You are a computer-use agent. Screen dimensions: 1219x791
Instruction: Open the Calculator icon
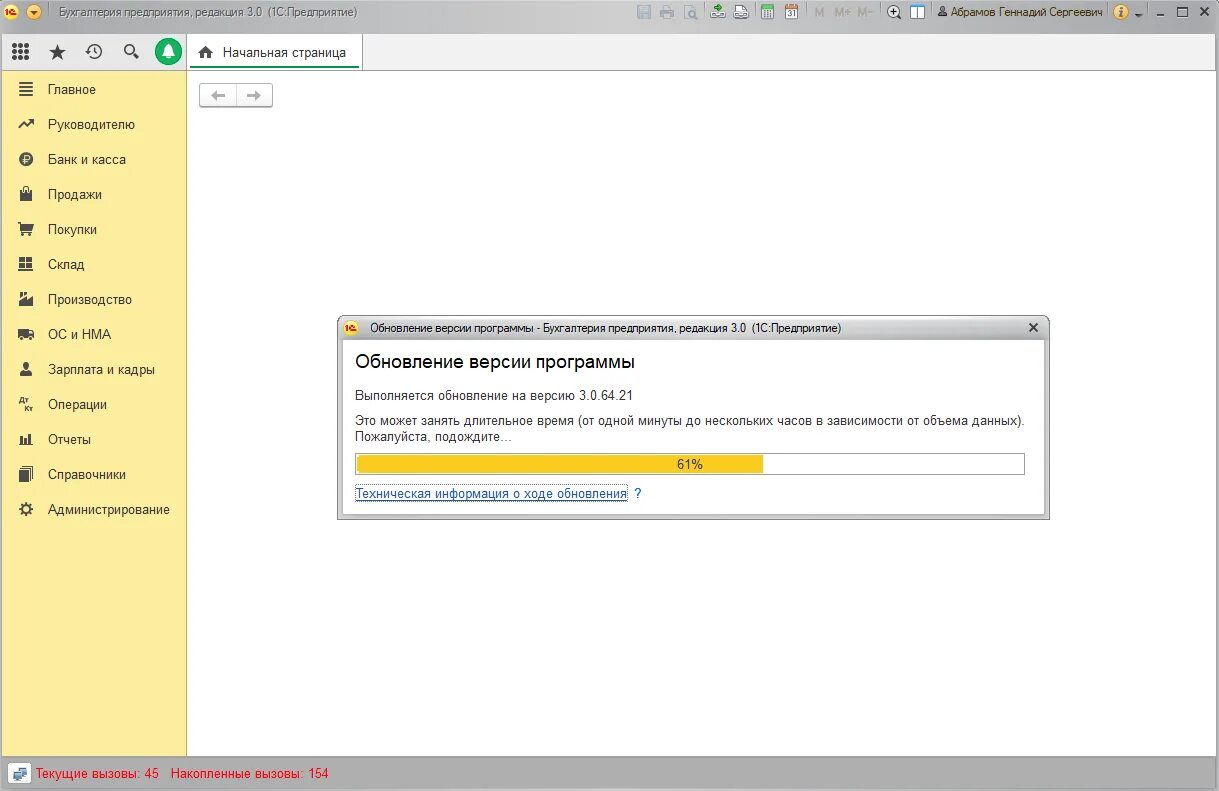coord(768,12)
